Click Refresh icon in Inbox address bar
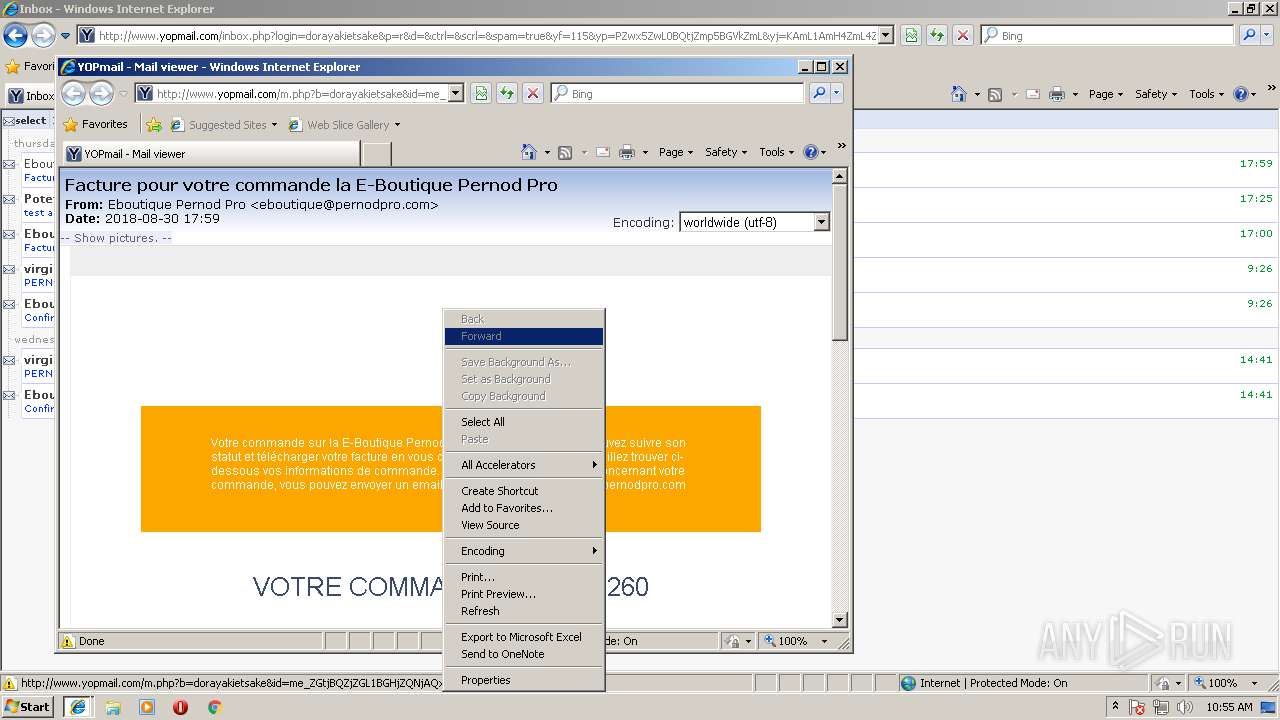Viewport: 1280px width, 720px height. [x=937, y=35]
